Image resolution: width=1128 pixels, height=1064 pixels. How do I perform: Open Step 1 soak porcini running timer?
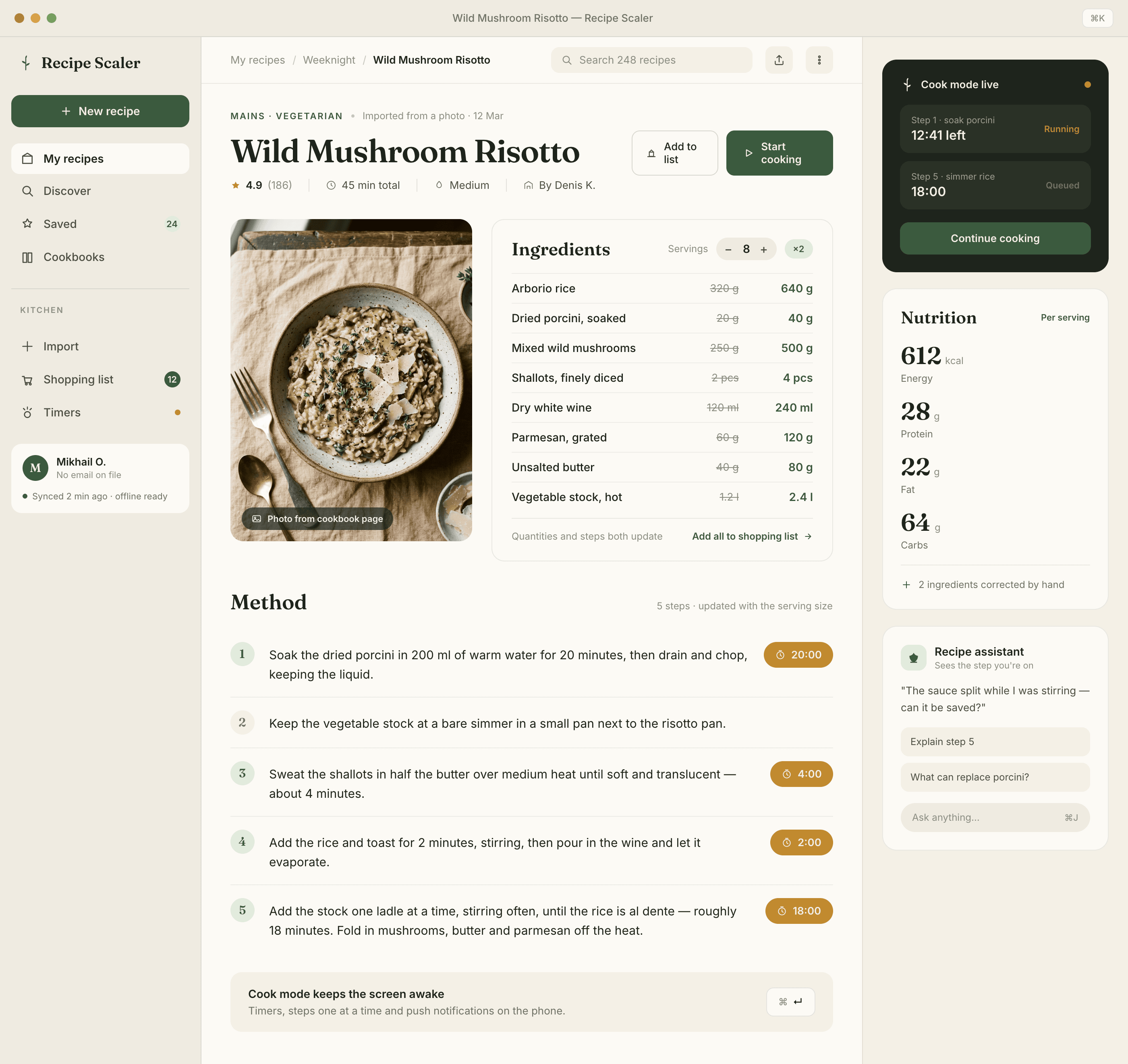[995, 129]
